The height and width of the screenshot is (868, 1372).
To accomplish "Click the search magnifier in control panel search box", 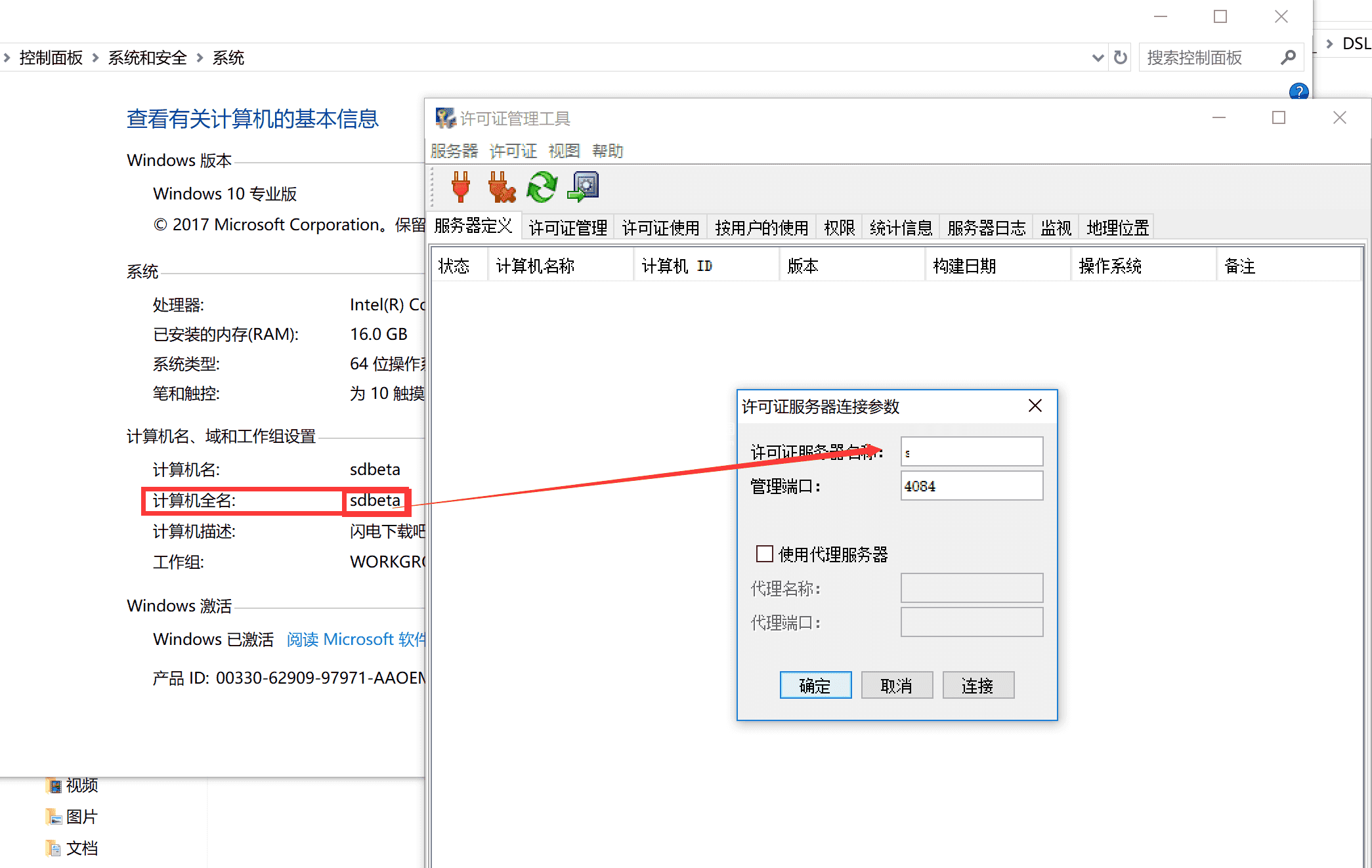I will (x=1287, y=57).
